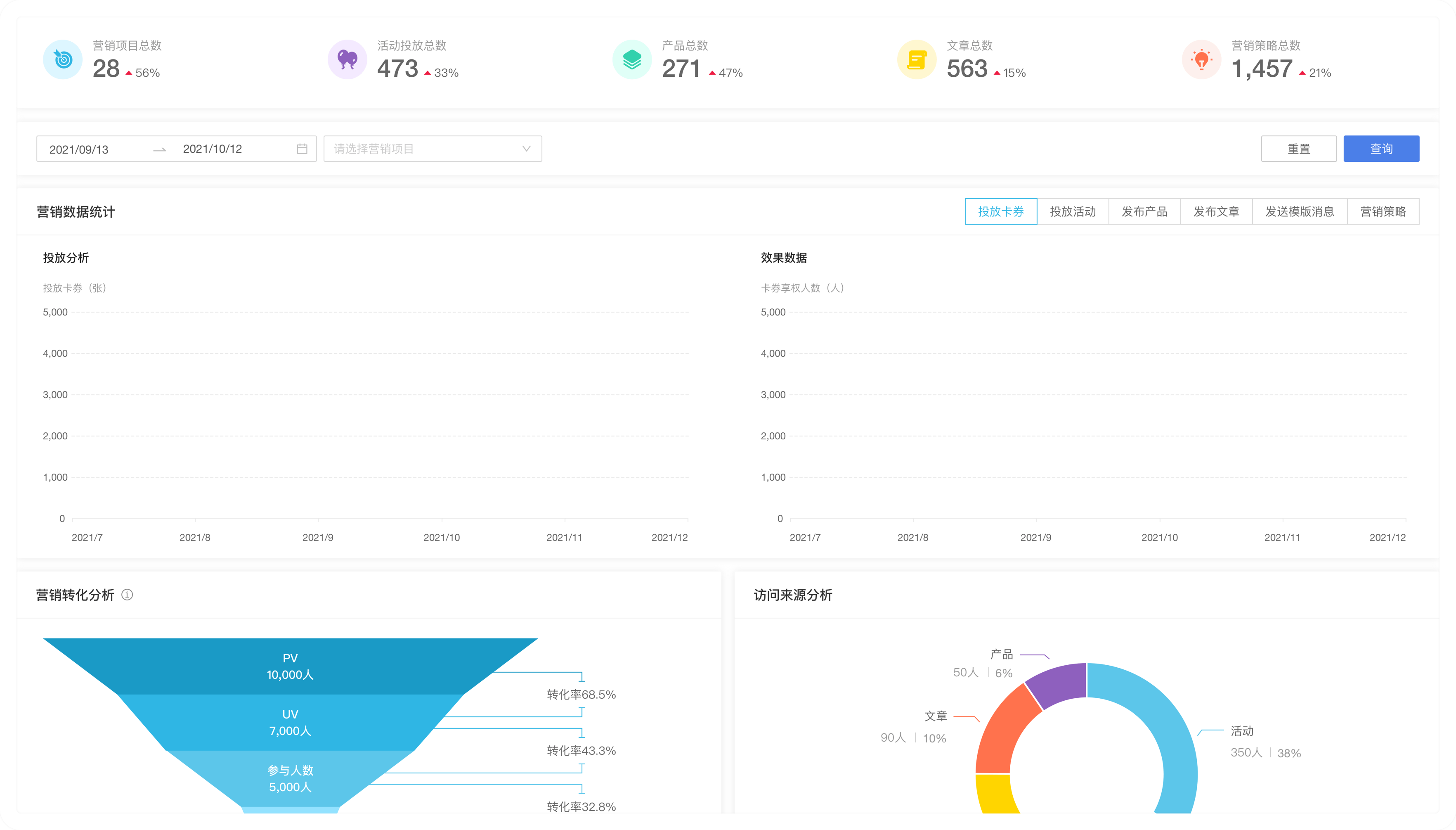Click the purple 产品 donut chart segment

click(x=1059, y=684)
